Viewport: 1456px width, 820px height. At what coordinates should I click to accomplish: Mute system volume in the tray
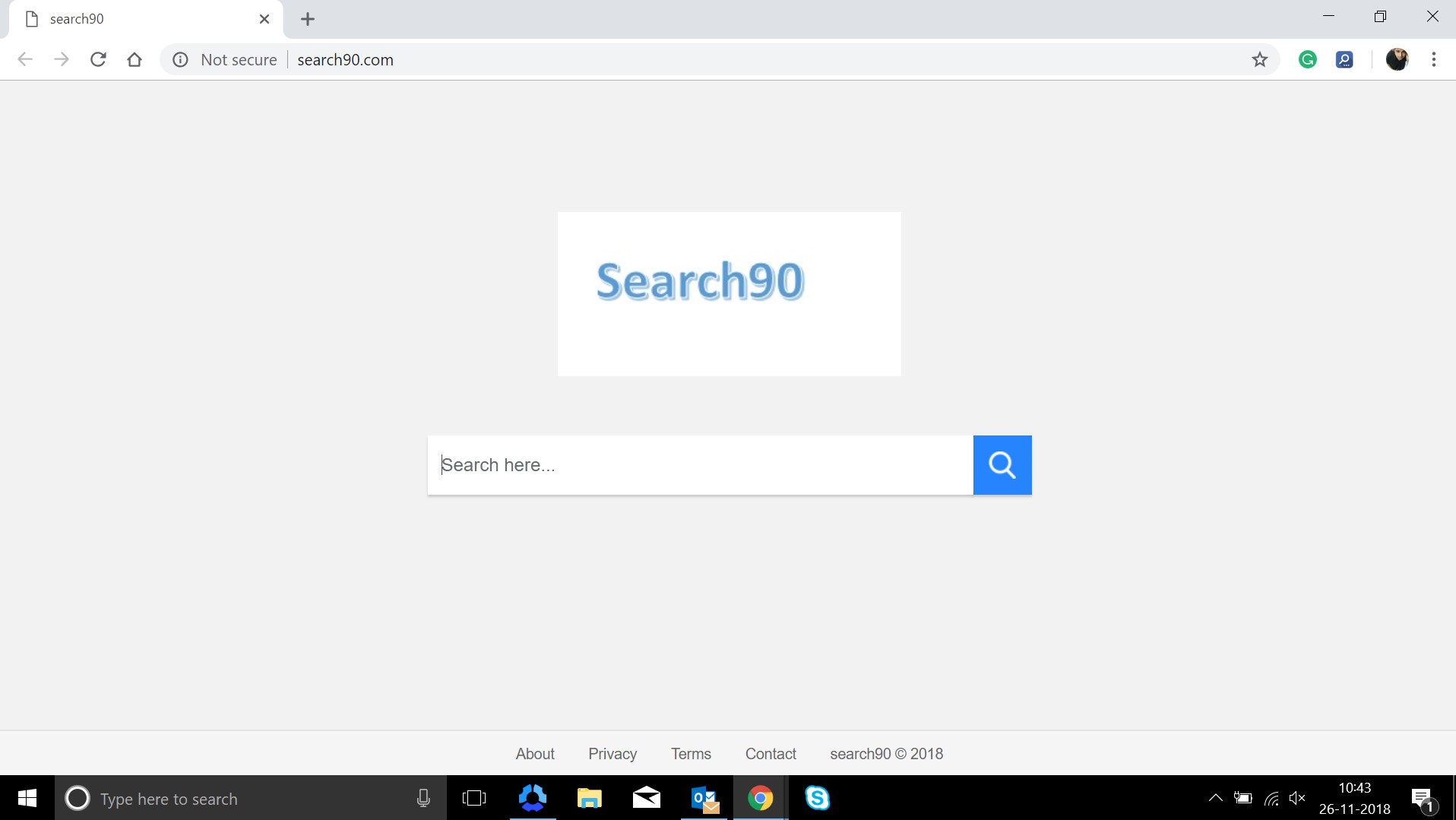point(1299,798)
